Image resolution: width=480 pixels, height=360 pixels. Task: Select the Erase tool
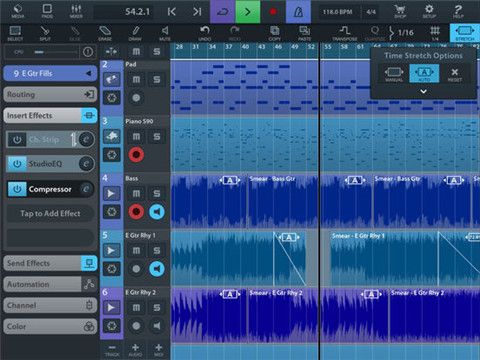coord(105,33)
